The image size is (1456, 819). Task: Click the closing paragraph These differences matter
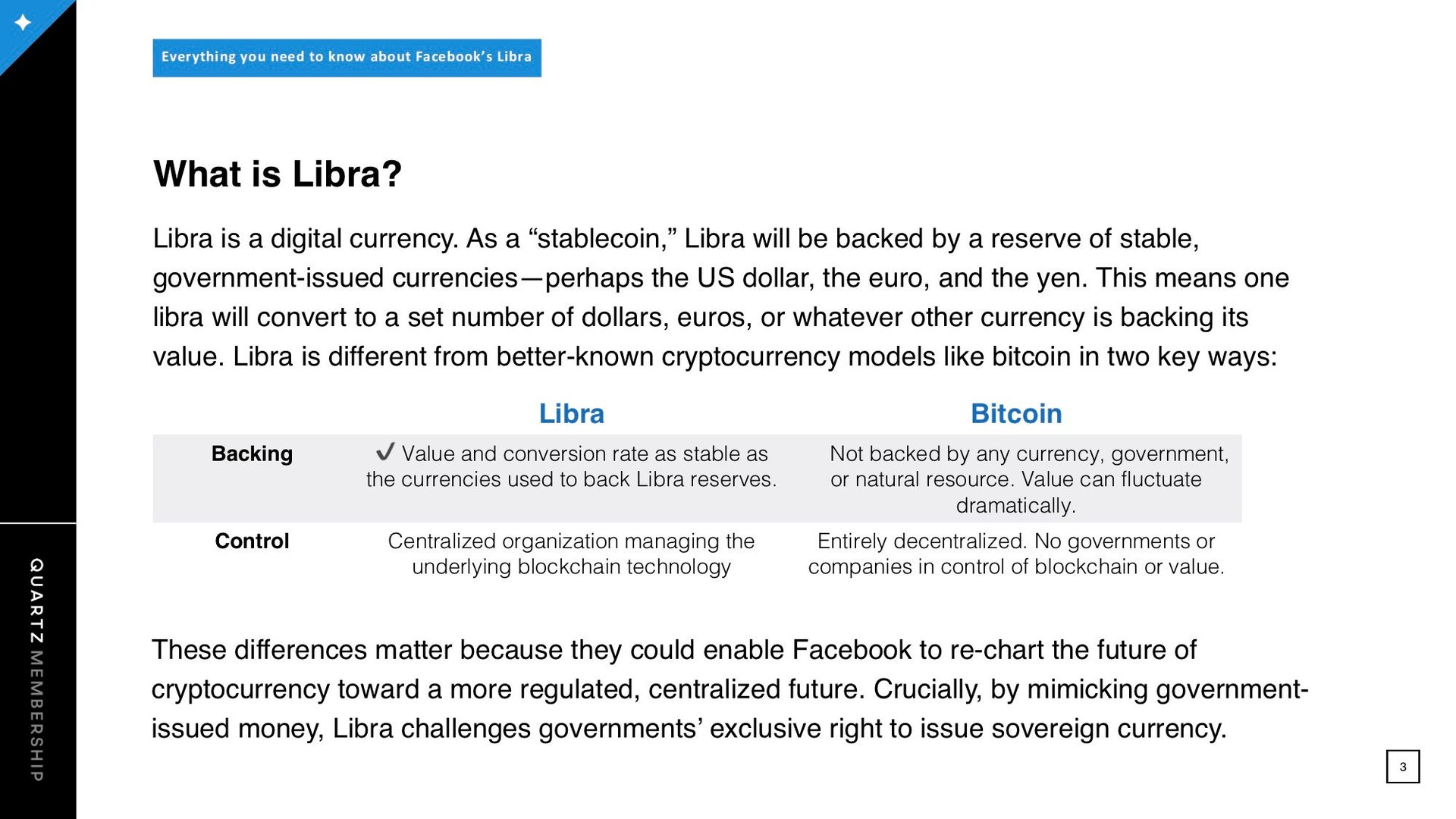(x=730, y=689)
